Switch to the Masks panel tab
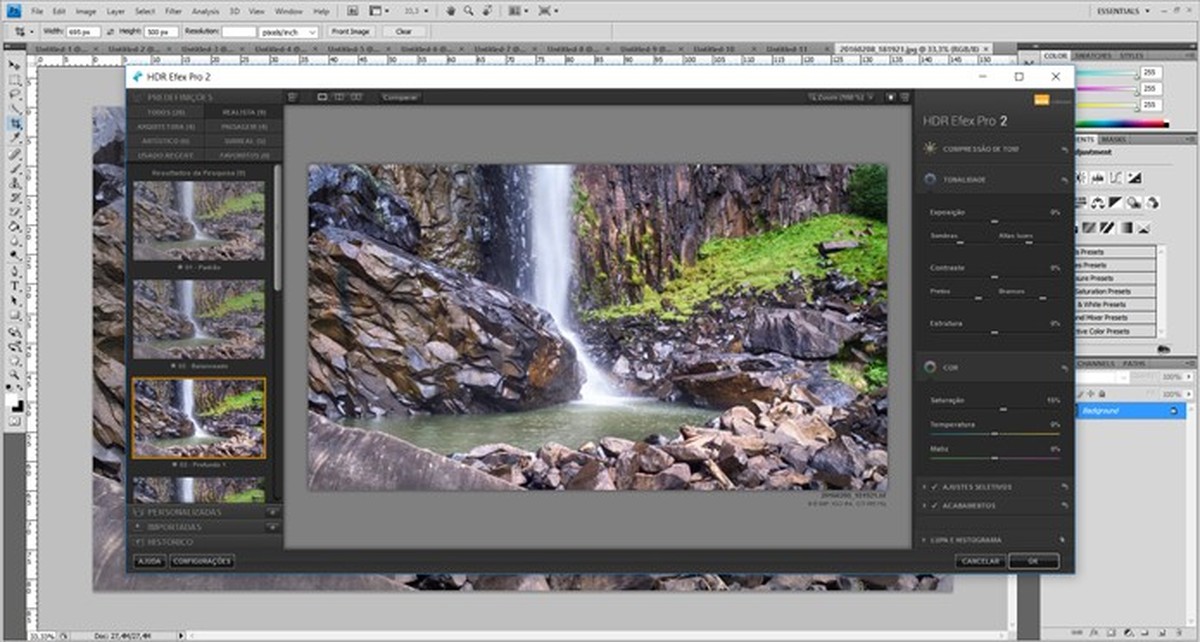 click(1113, 139)
